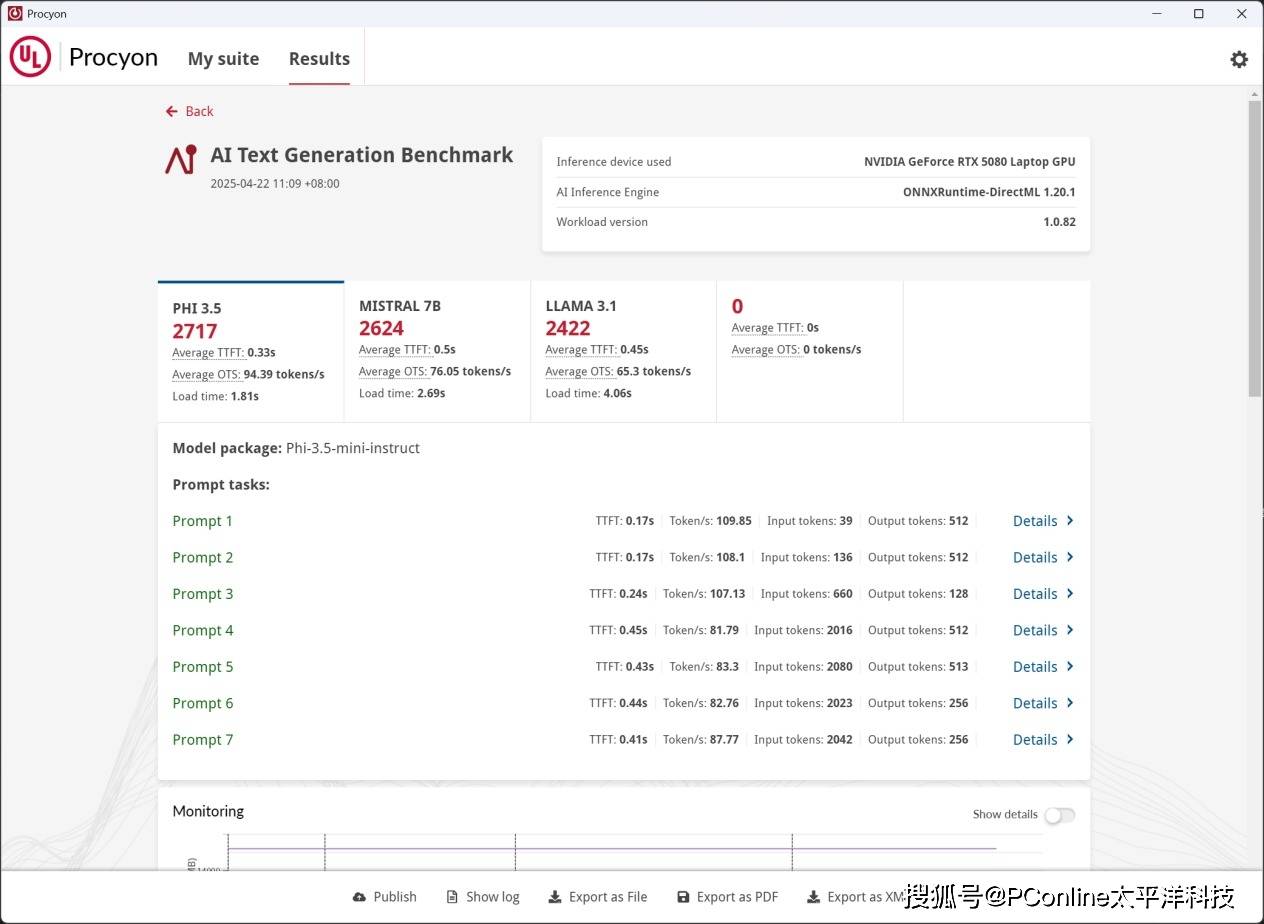Select the LLAMA 3.1 results tab
1264x924 pixels.
tap(623, 350)
